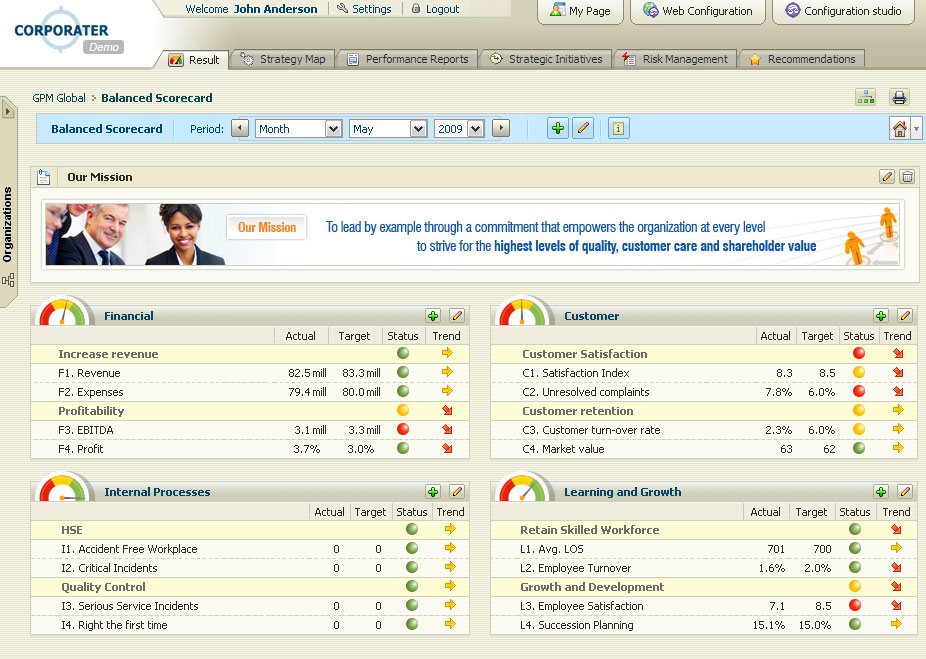Open F3. EBITDA row
The height and width of the screenshot is (659, 926).
pos(250,430)
